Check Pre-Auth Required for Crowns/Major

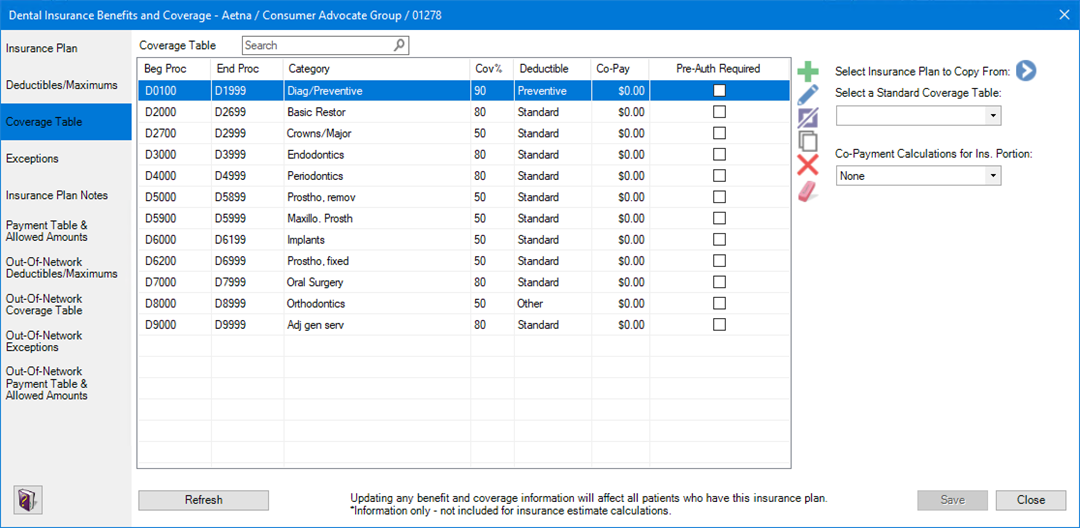(719, 133)
